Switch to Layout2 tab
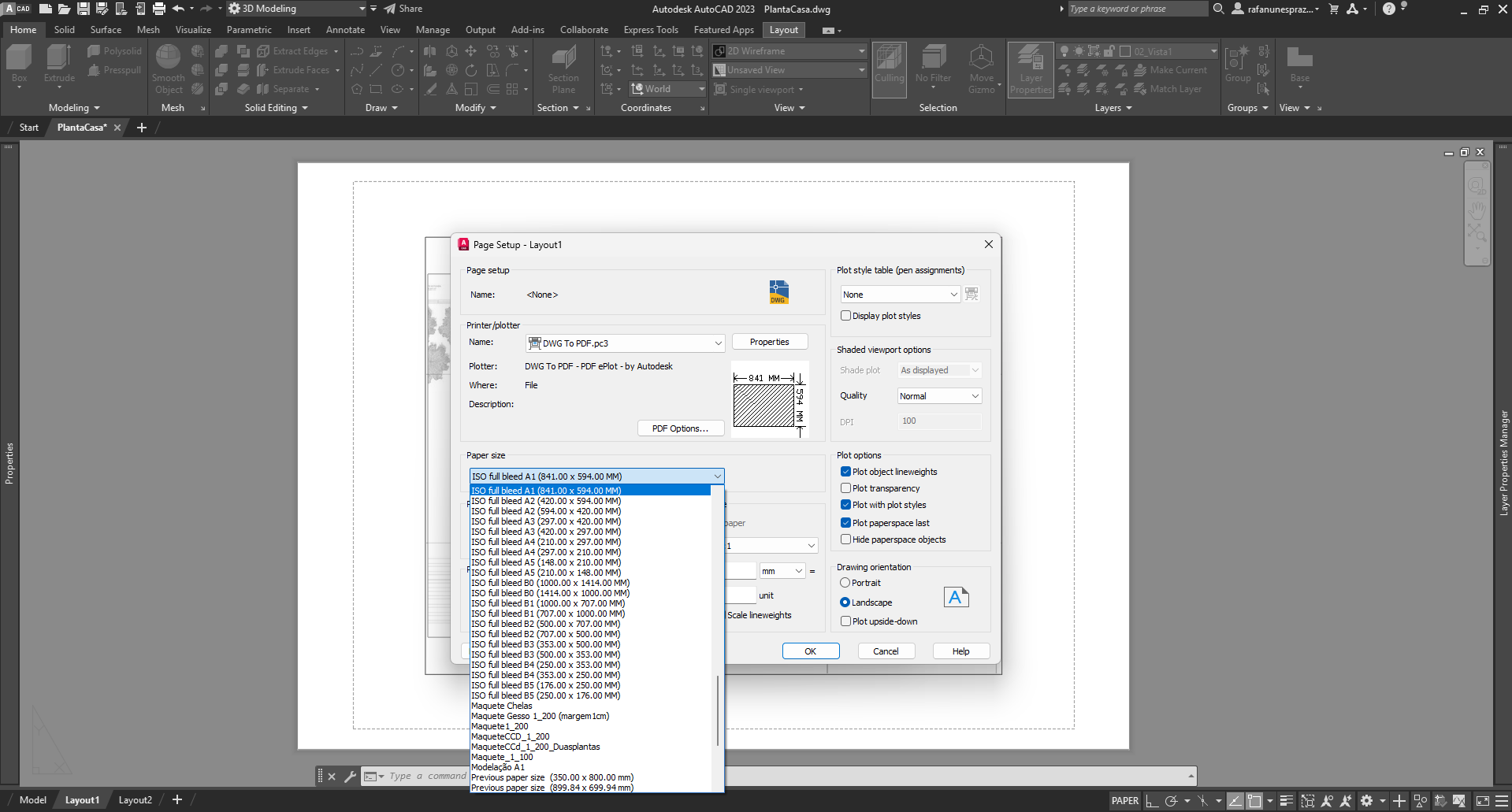Viewport: 1512px width, 812px height. coord(135,800)
